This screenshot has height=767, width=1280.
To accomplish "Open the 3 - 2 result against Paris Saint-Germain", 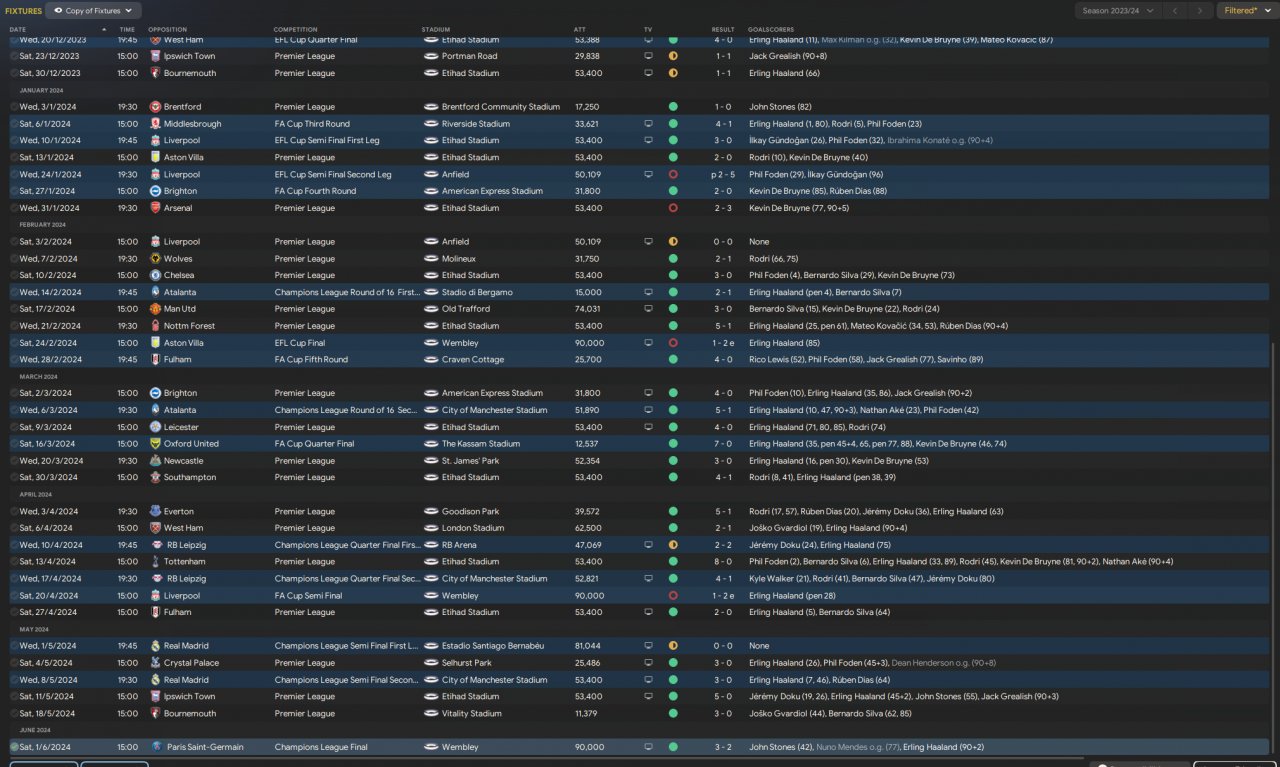I will tap(723, 747).
